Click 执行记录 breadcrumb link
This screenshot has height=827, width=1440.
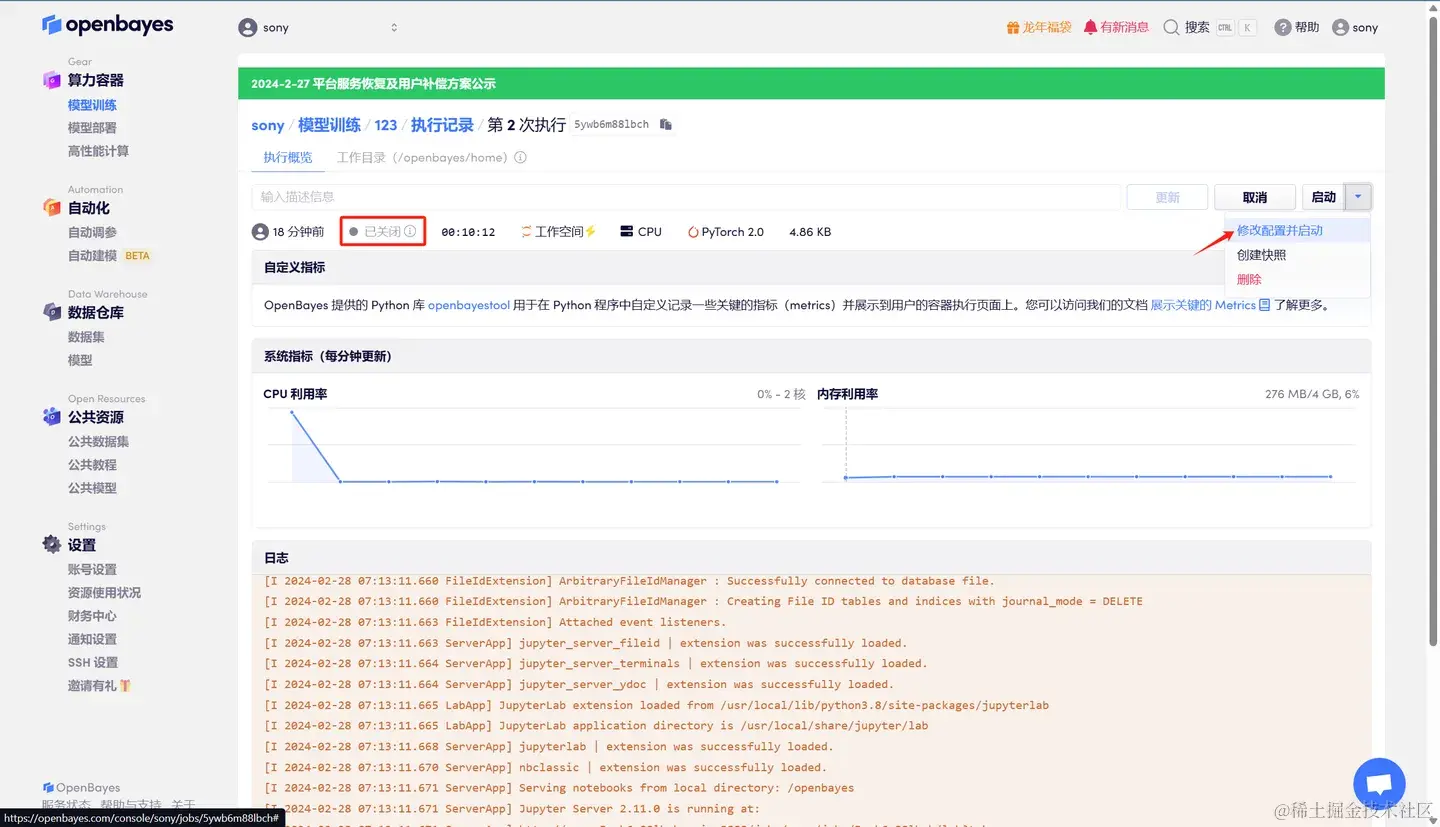tap(442, 125)
